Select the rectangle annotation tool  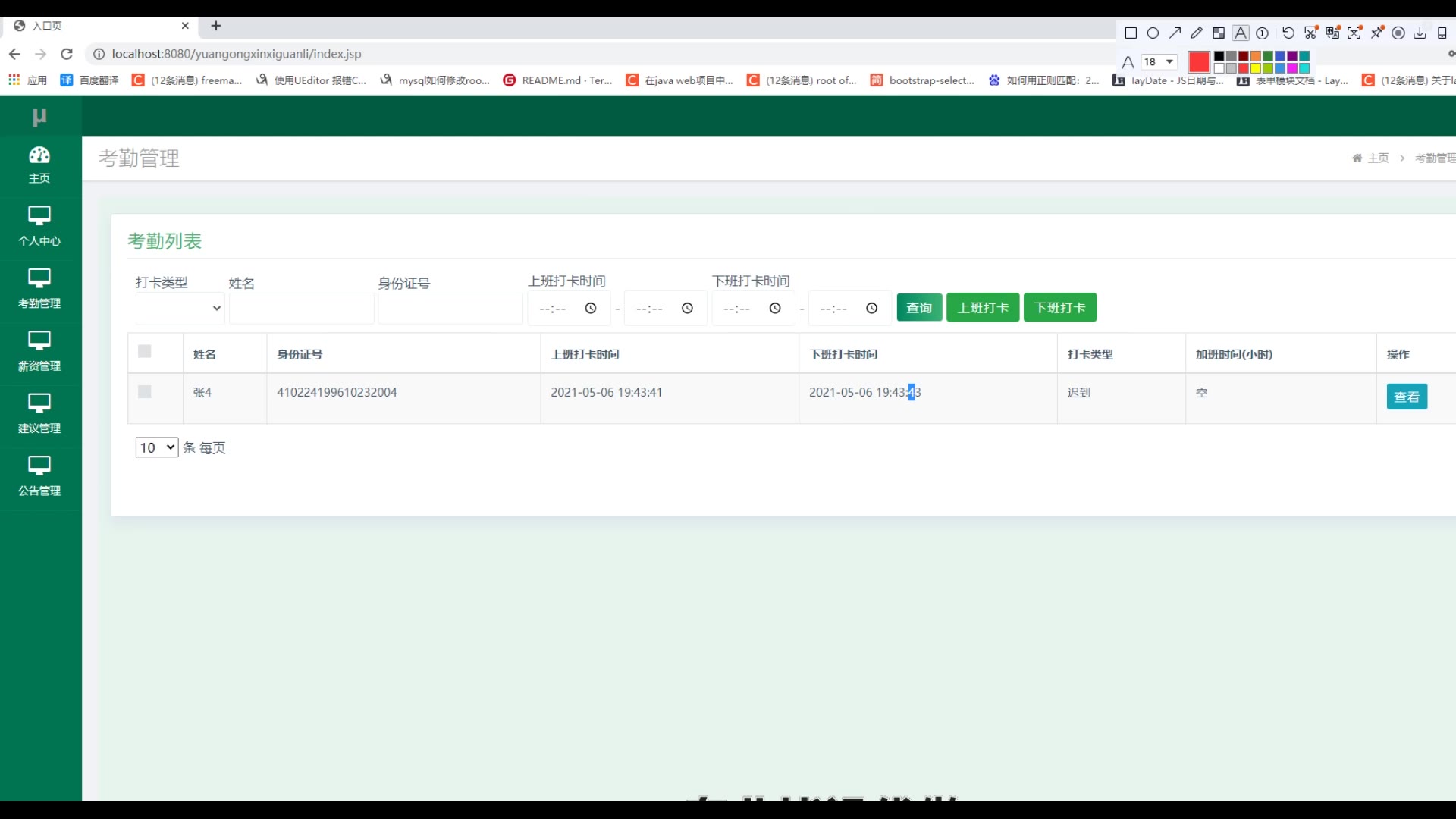pos(1131,33)
